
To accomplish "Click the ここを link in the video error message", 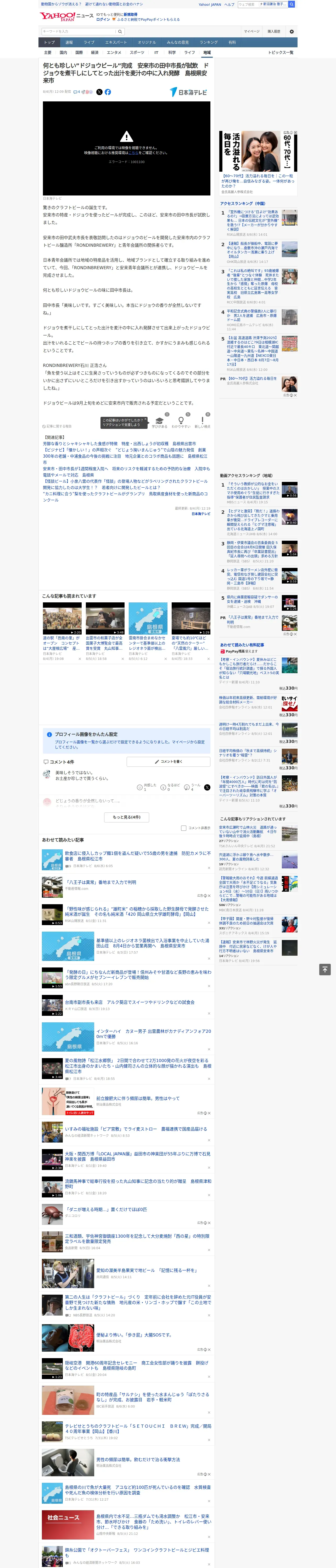I will click(x=133, y=153).
